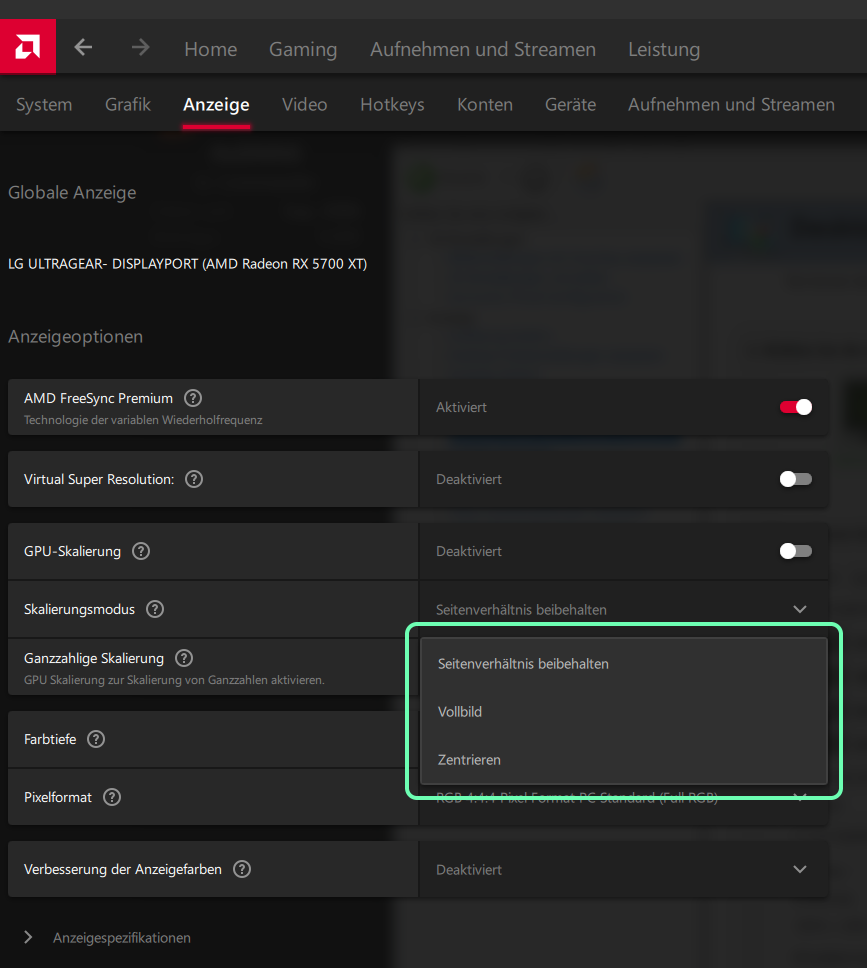Click the Virtual Super Resolution help icon

pyautogui.click(x=193, y=479)
